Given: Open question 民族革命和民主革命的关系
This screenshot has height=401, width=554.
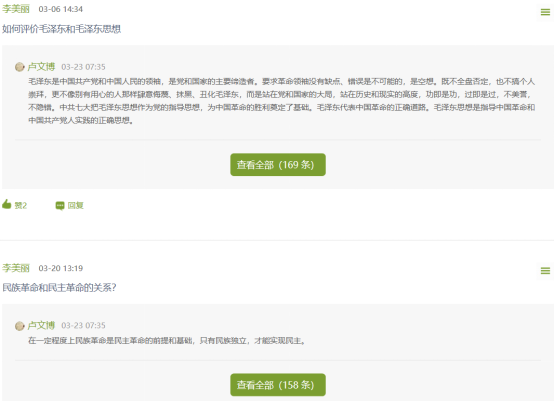Looking at the screenshot, I should [x=59, y=288].
